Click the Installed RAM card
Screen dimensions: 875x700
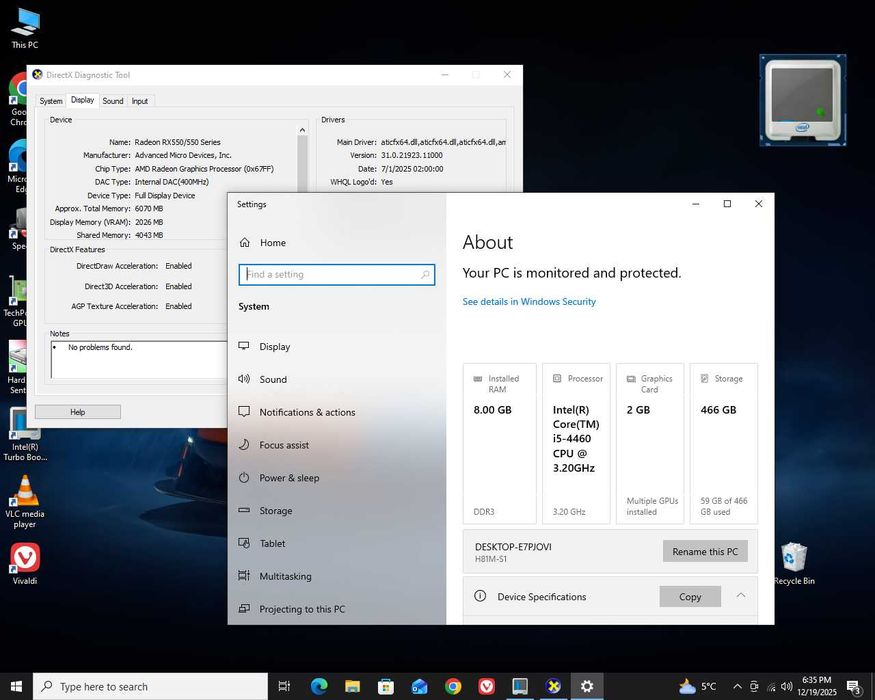499,444
